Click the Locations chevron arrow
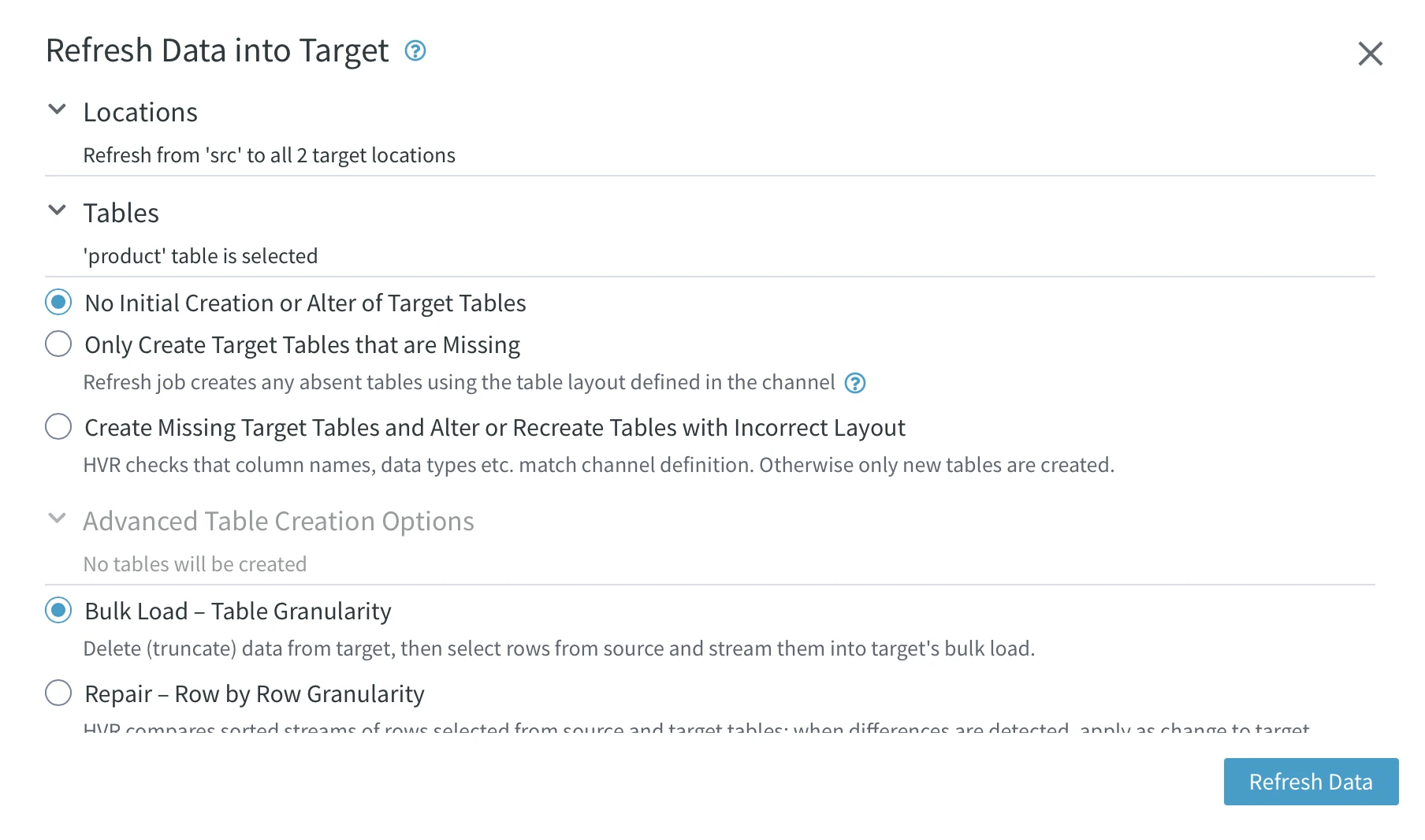1425x840 pixels. click(57, 110)
